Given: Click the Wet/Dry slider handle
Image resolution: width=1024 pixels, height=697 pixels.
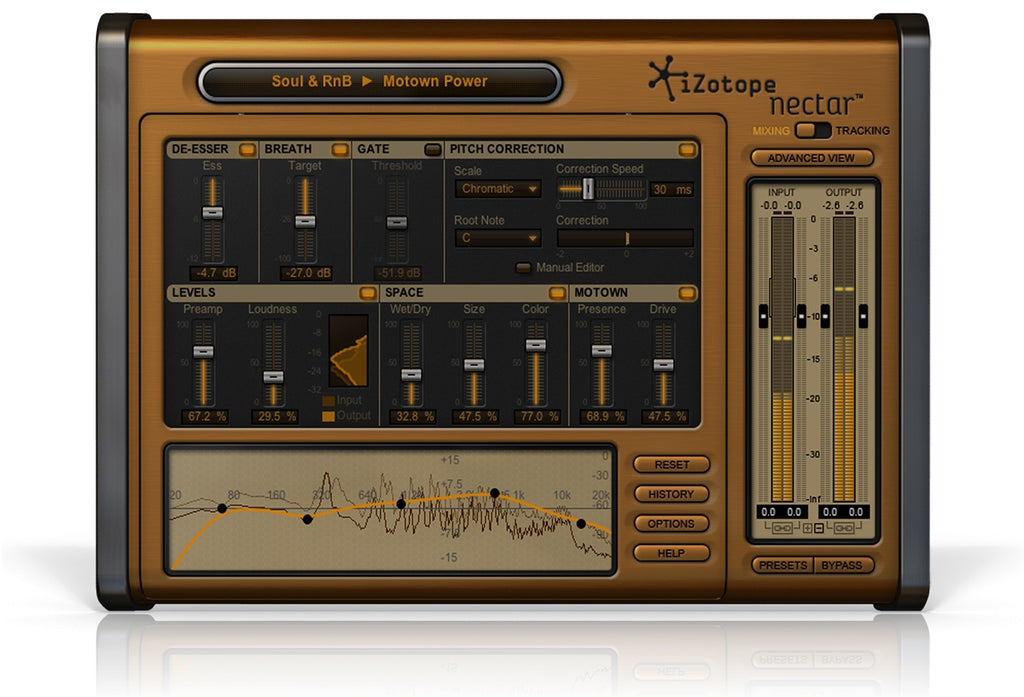Looking at the screenshot, I should tap(411, 375).
